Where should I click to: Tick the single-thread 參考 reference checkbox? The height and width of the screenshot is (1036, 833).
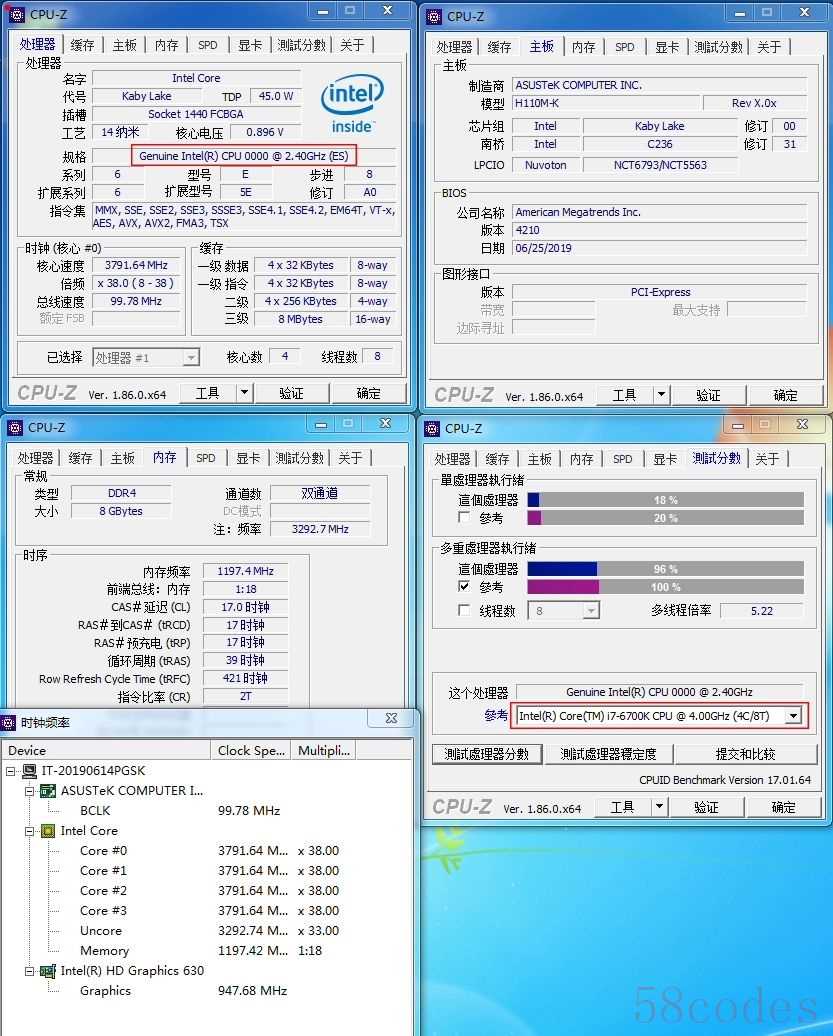(x=464, y=517)
